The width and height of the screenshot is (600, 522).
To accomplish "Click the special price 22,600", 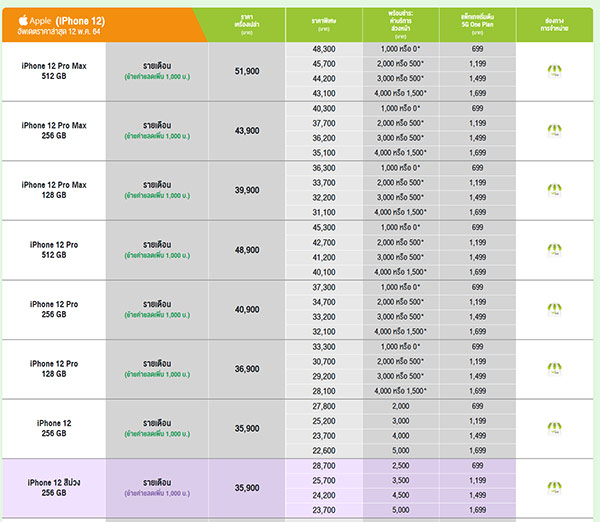I will click(324, 451).
